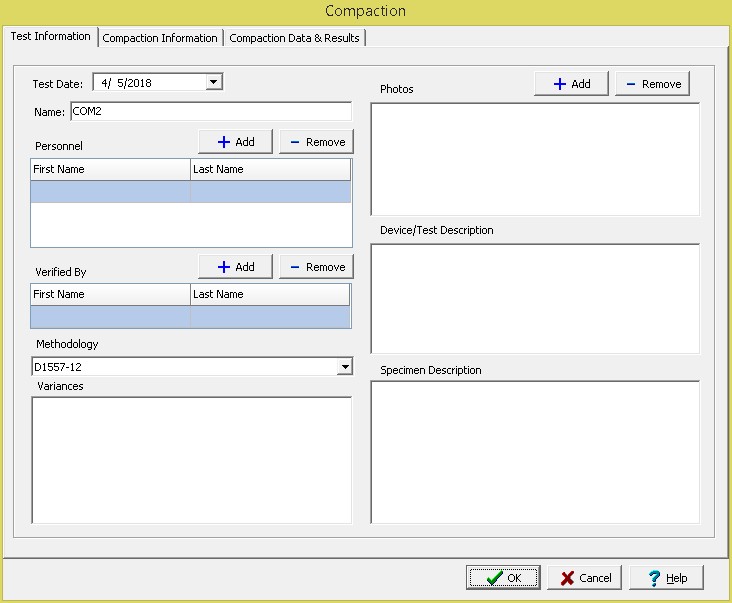Add a photo using the Photos Add button
This screenshot has height=603, width=732.
[571, 84]
